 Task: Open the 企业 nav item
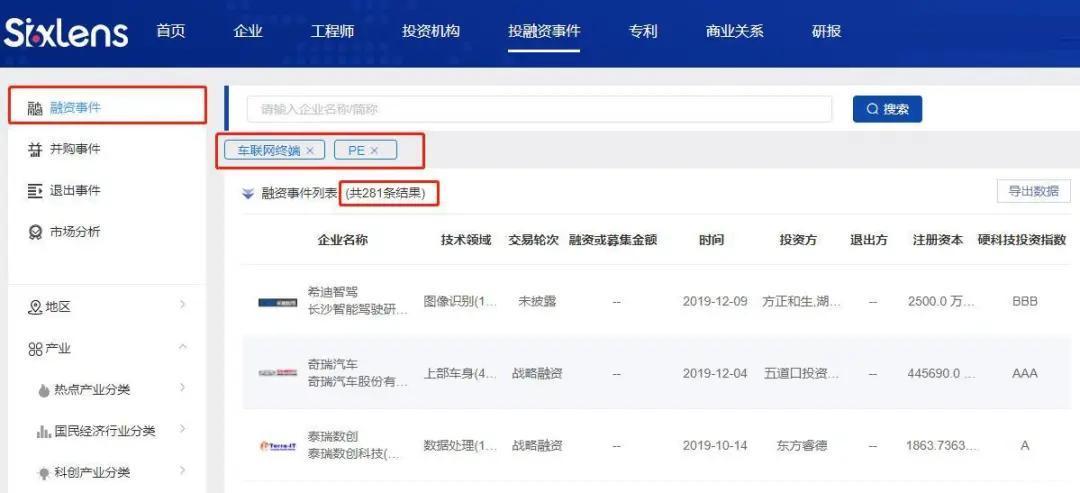248,31
